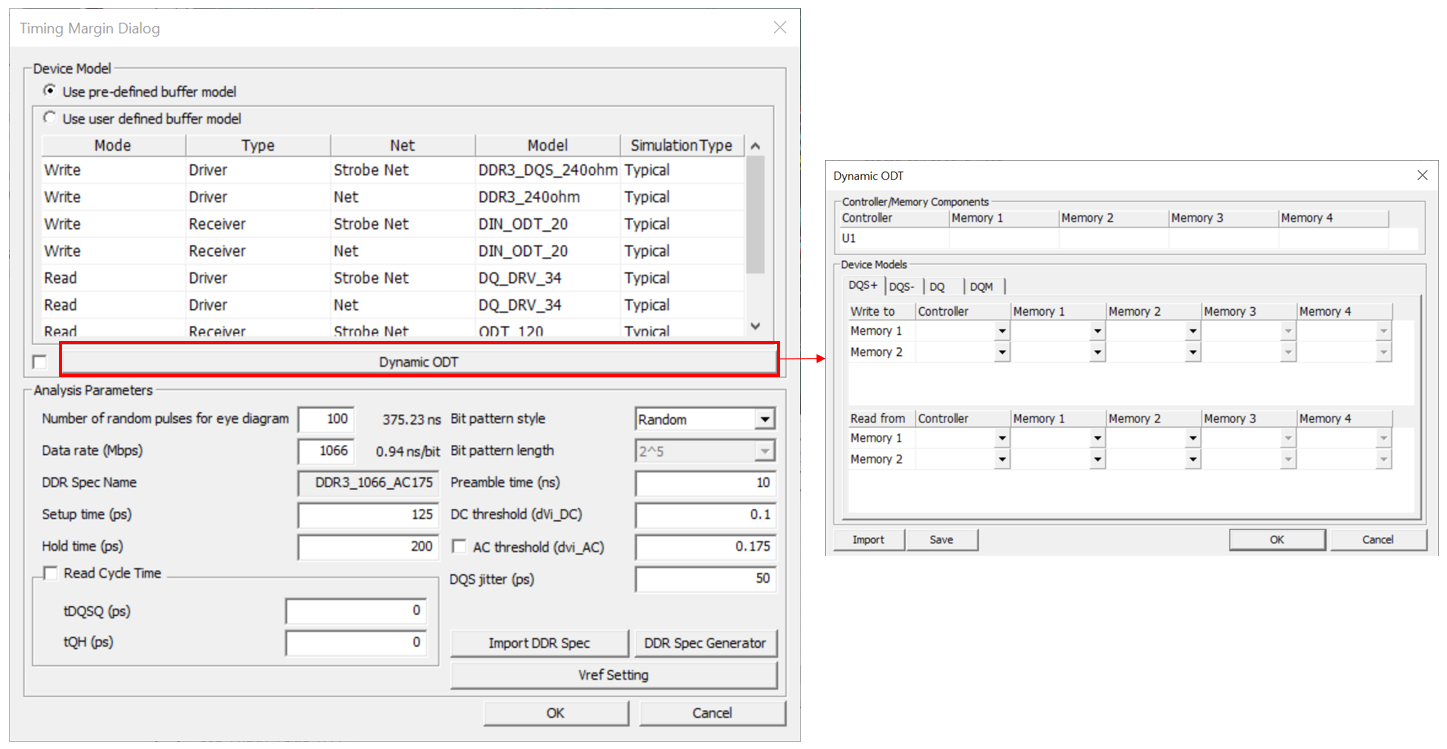The width and height of the screenshot is (1447, 749).
Task: Open the Bit pattern style dropdown
Action: 764,420
